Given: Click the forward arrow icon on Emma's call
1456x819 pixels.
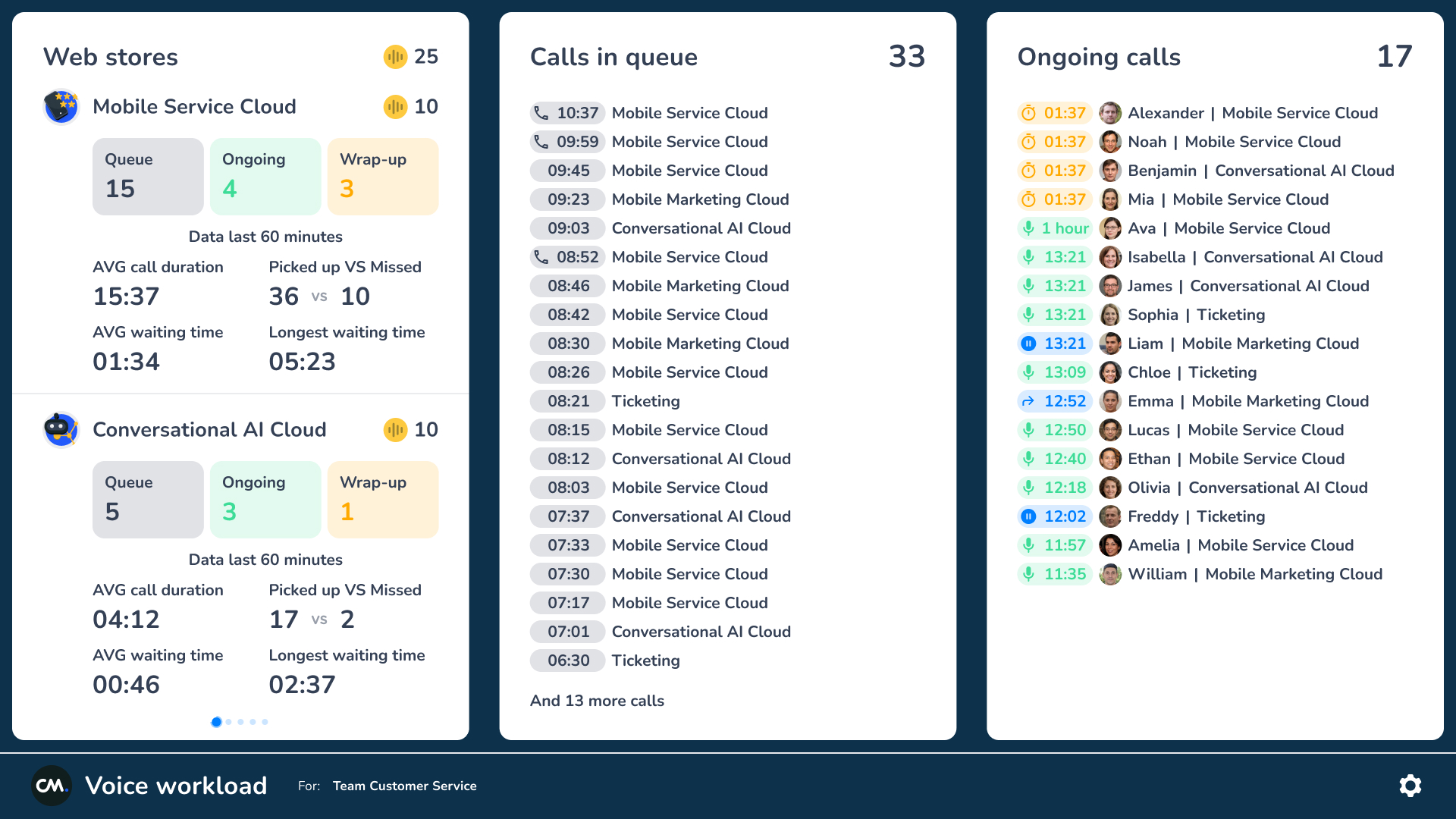Looking at the screenshot, I should [1028, 401].
